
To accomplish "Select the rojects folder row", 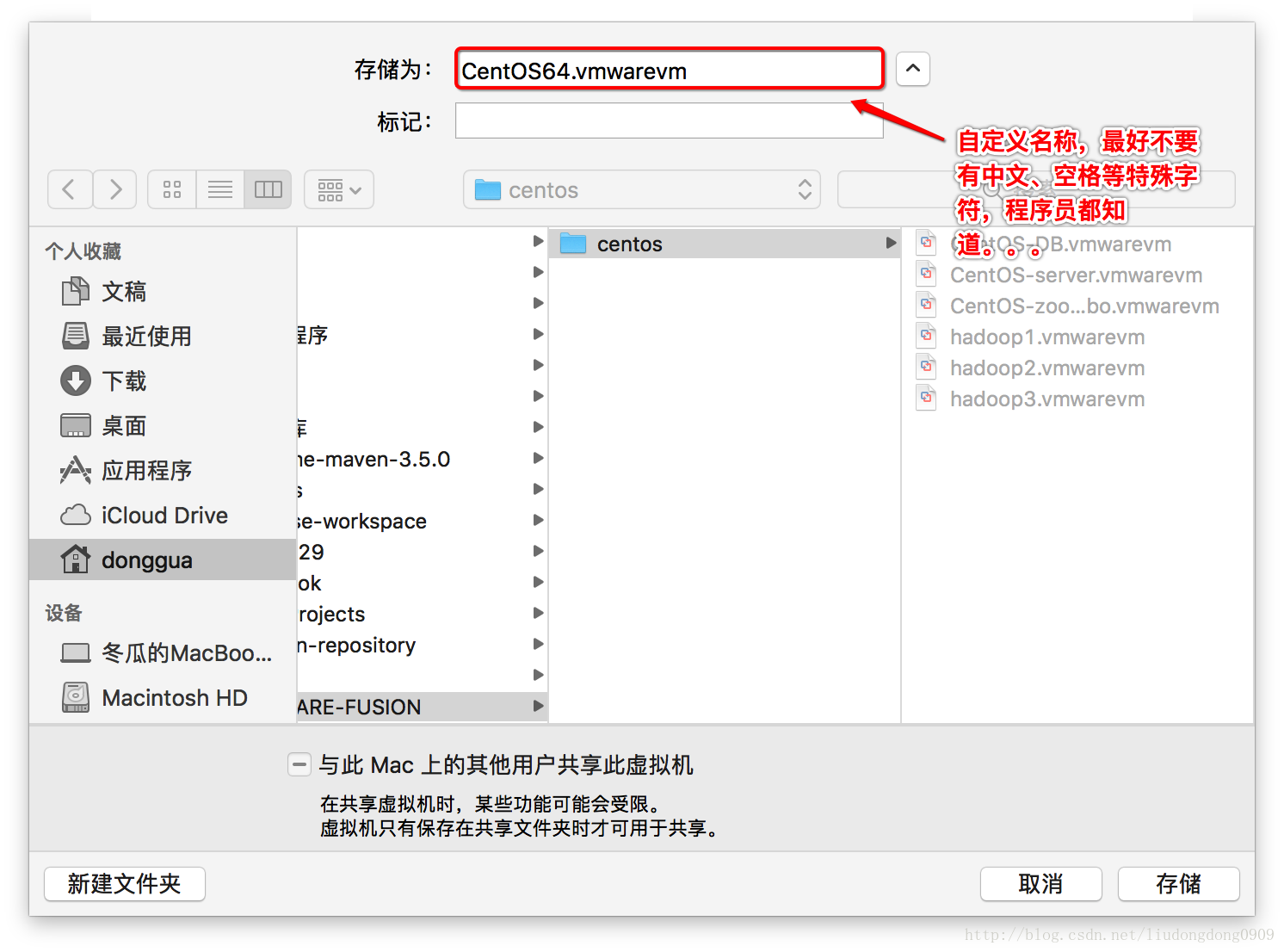I will click(422, 614).
